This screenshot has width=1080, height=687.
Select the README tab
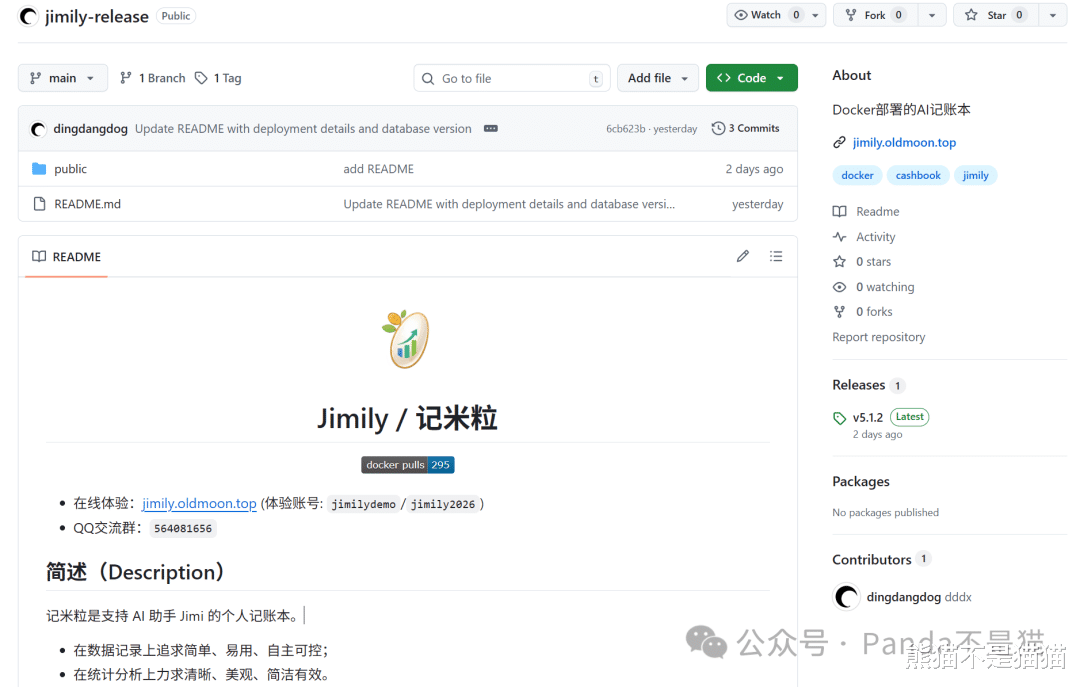[x=67, y=257]
